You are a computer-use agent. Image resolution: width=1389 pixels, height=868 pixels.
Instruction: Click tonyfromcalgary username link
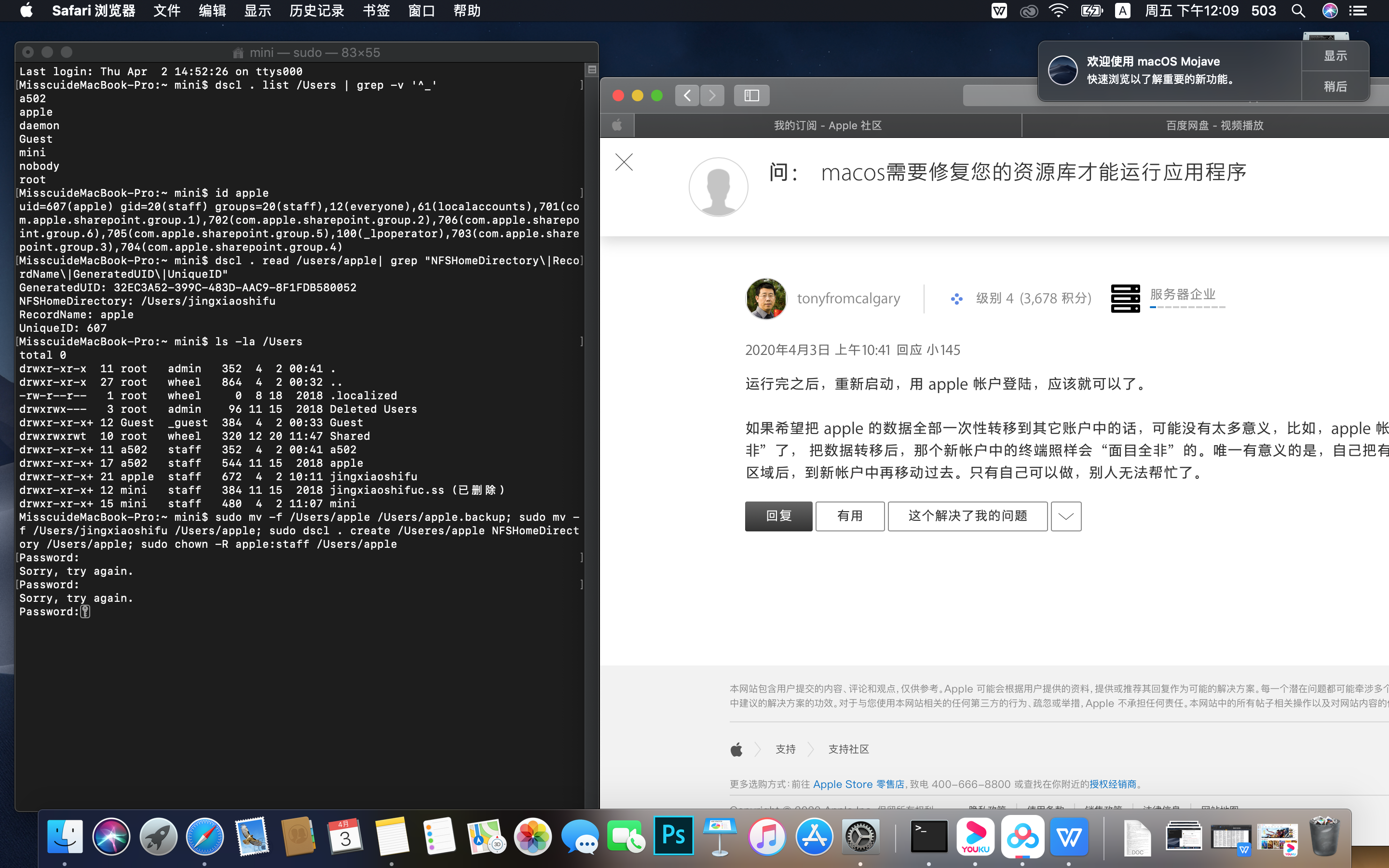click(x=848, y=298)
